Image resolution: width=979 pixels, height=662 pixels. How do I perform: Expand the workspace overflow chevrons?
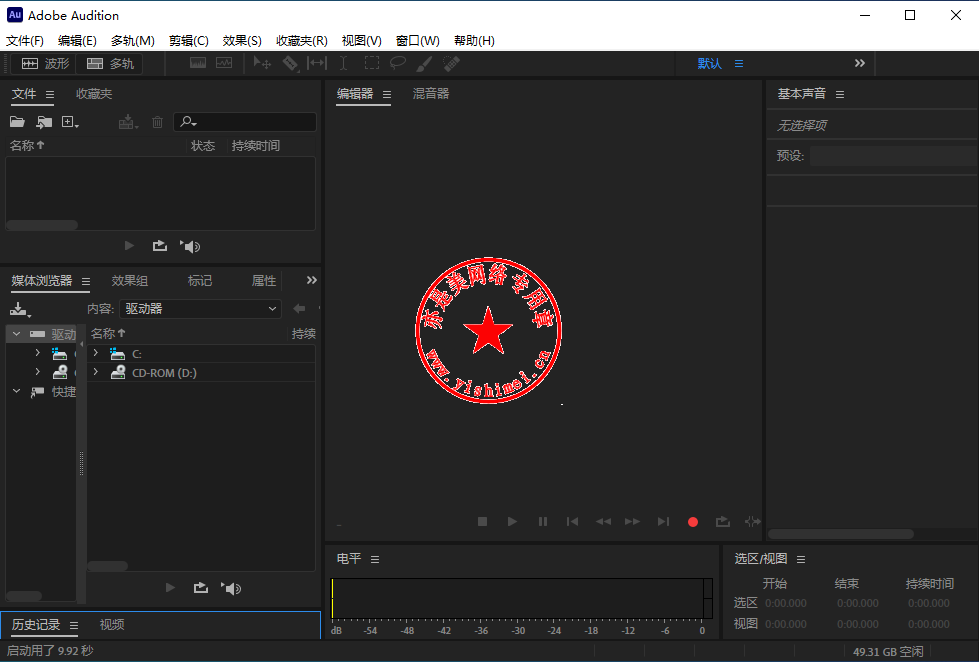[860, 63]
